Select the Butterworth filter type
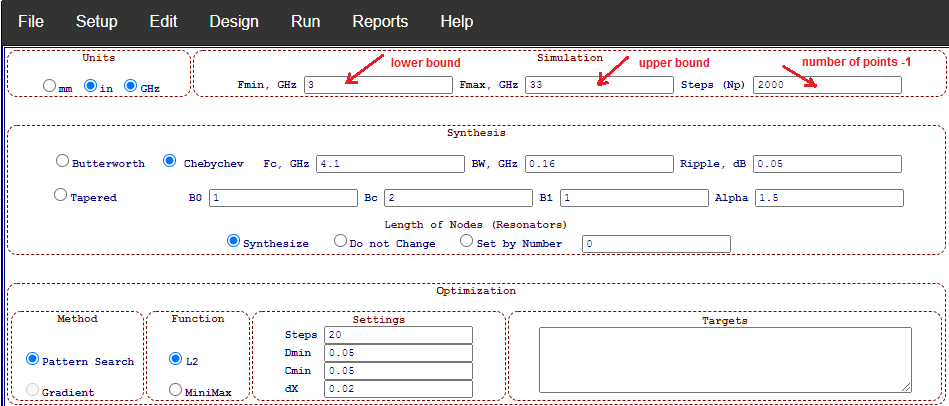Image resolution: width=949 pixels, height=406 pixels. (x=63, y=162)
